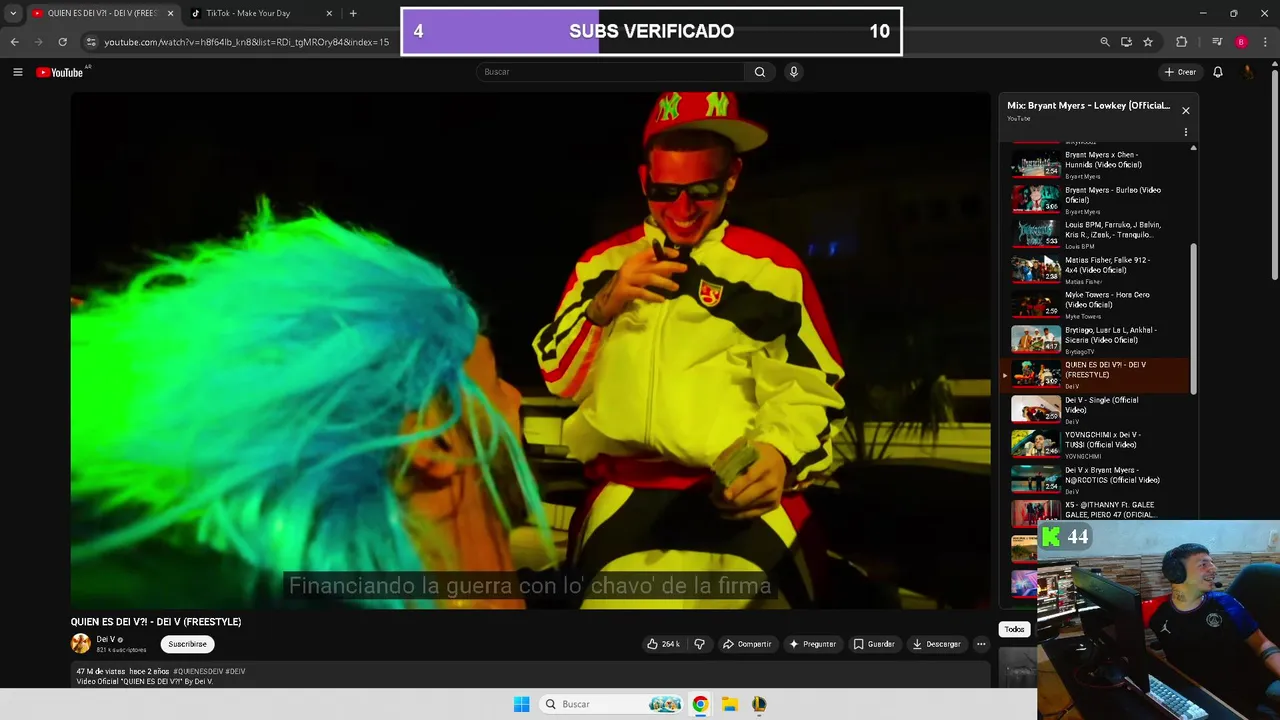This screenshot has height=720, width=1280.
Task: Open File Explorer from the taskbar
Action: coord(730,704)
